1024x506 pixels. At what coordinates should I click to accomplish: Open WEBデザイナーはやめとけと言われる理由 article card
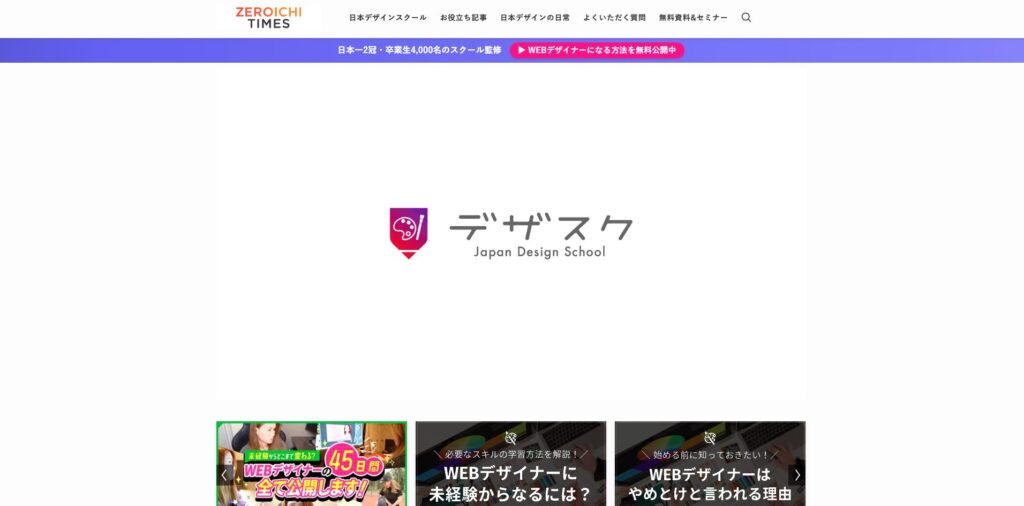click(x=710, y=464)
